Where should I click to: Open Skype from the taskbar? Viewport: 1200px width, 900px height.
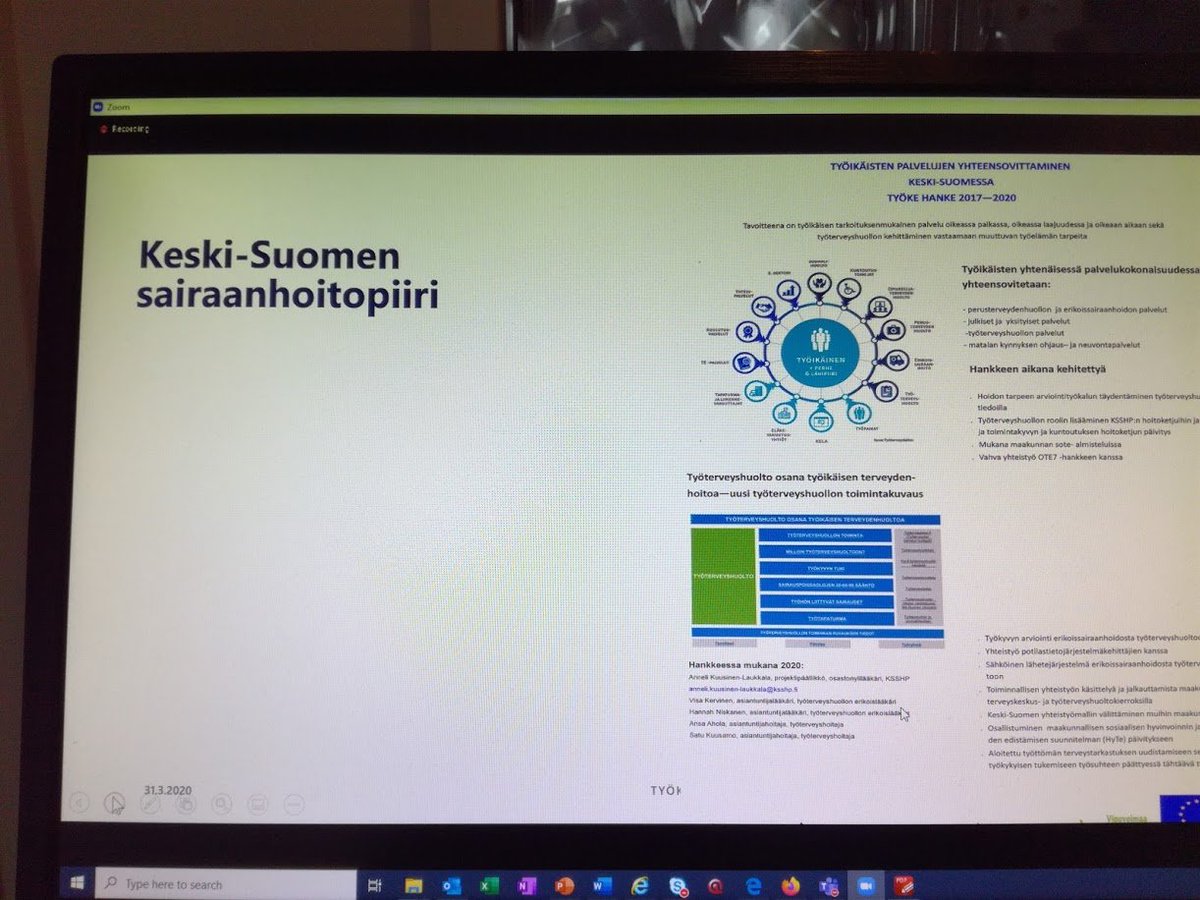coord(678,885)
